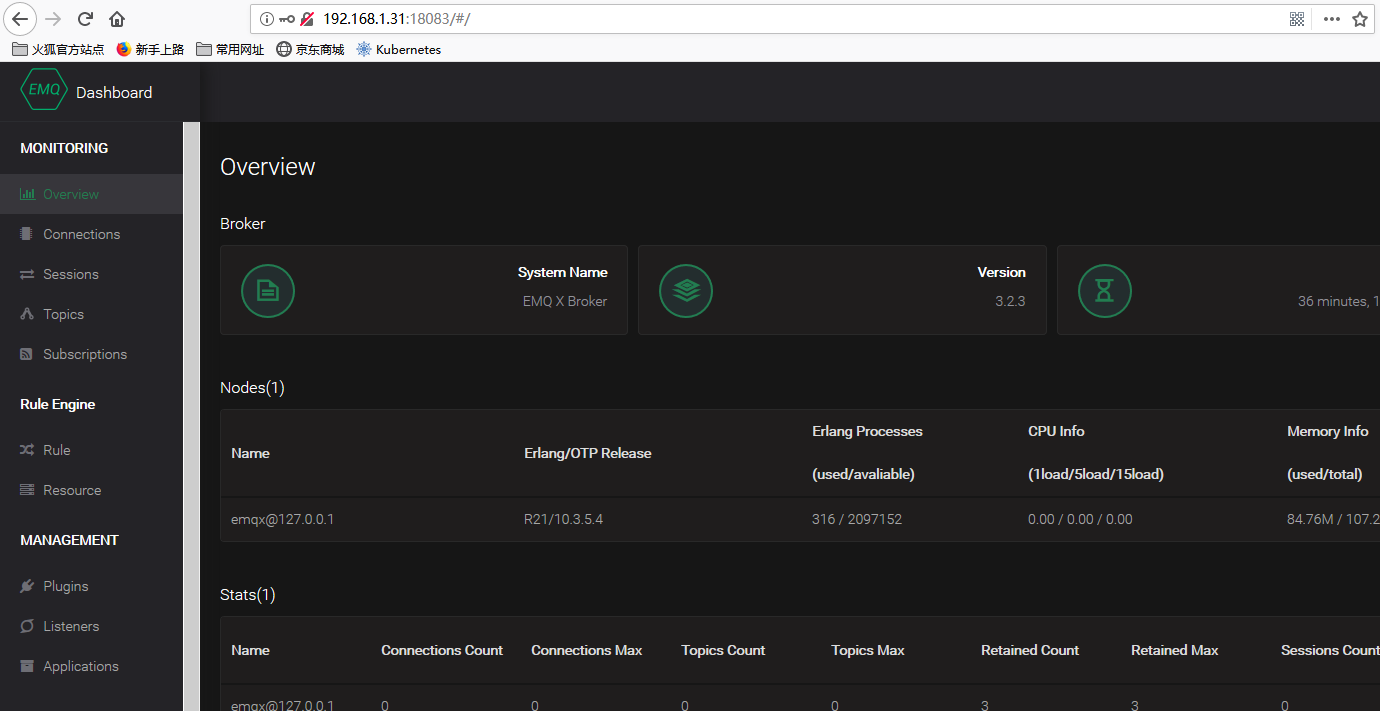
Task: Open the Rule menu item
Action: tap(91, 450)
